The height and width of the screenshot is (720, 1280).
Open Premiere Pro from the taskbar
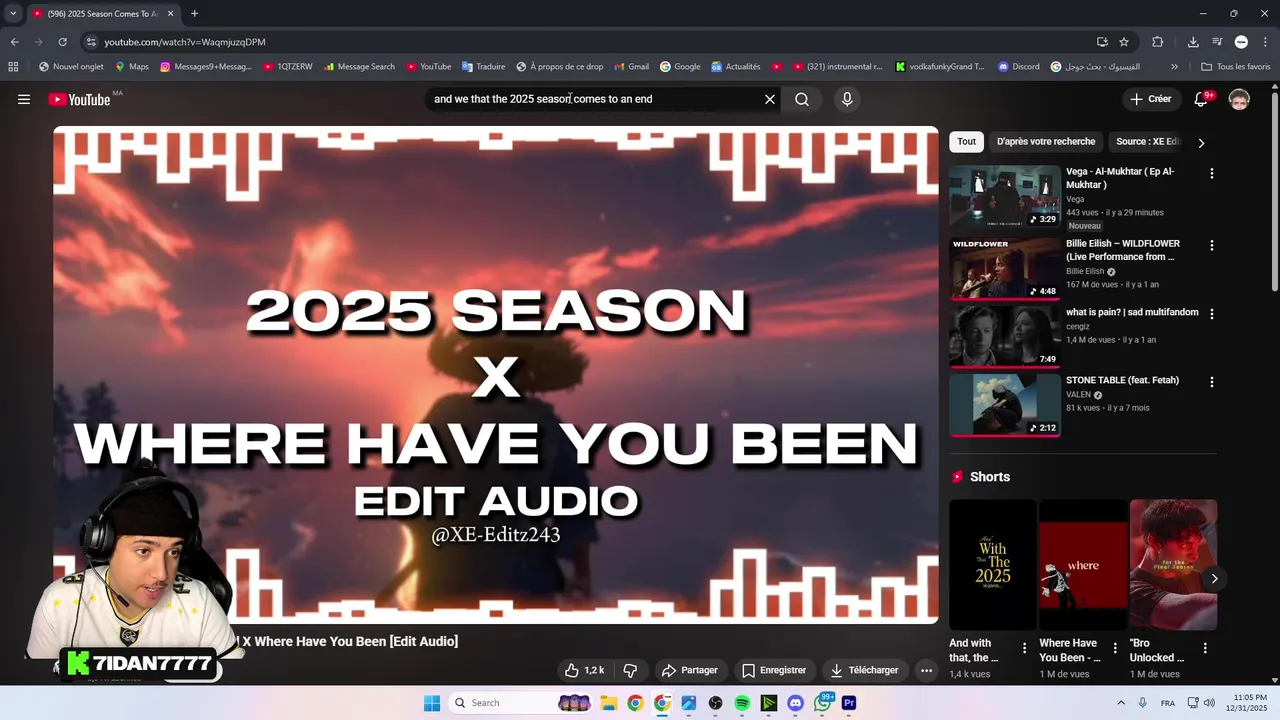coord(849,703)
